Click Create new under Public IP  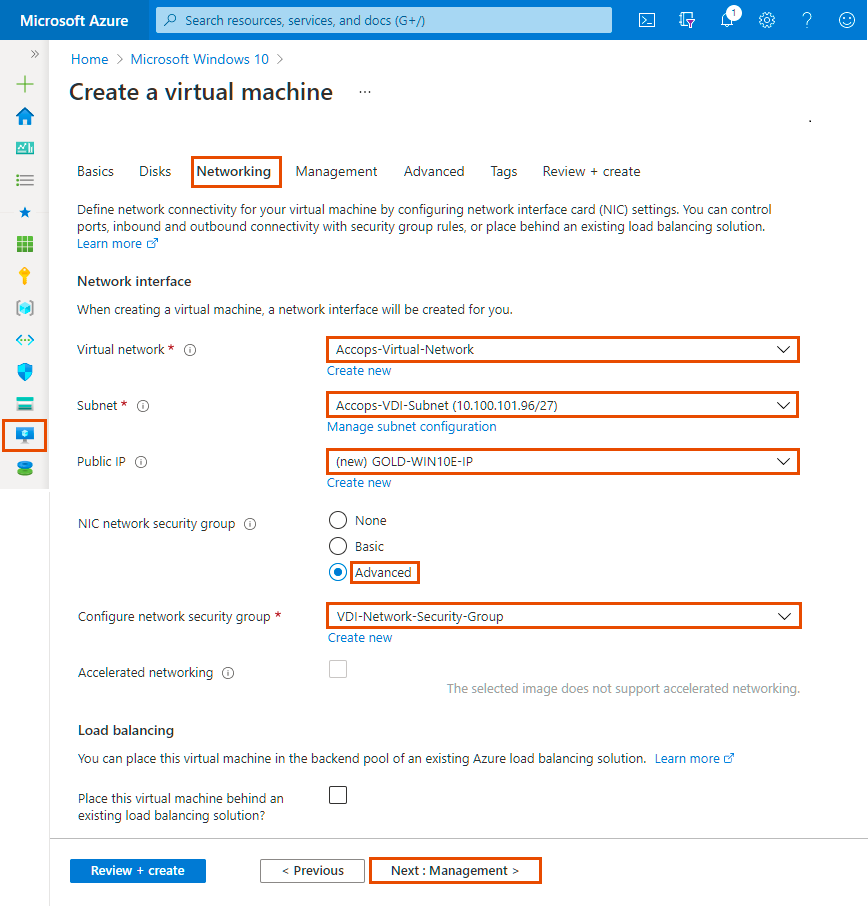[x=359, y=483]
